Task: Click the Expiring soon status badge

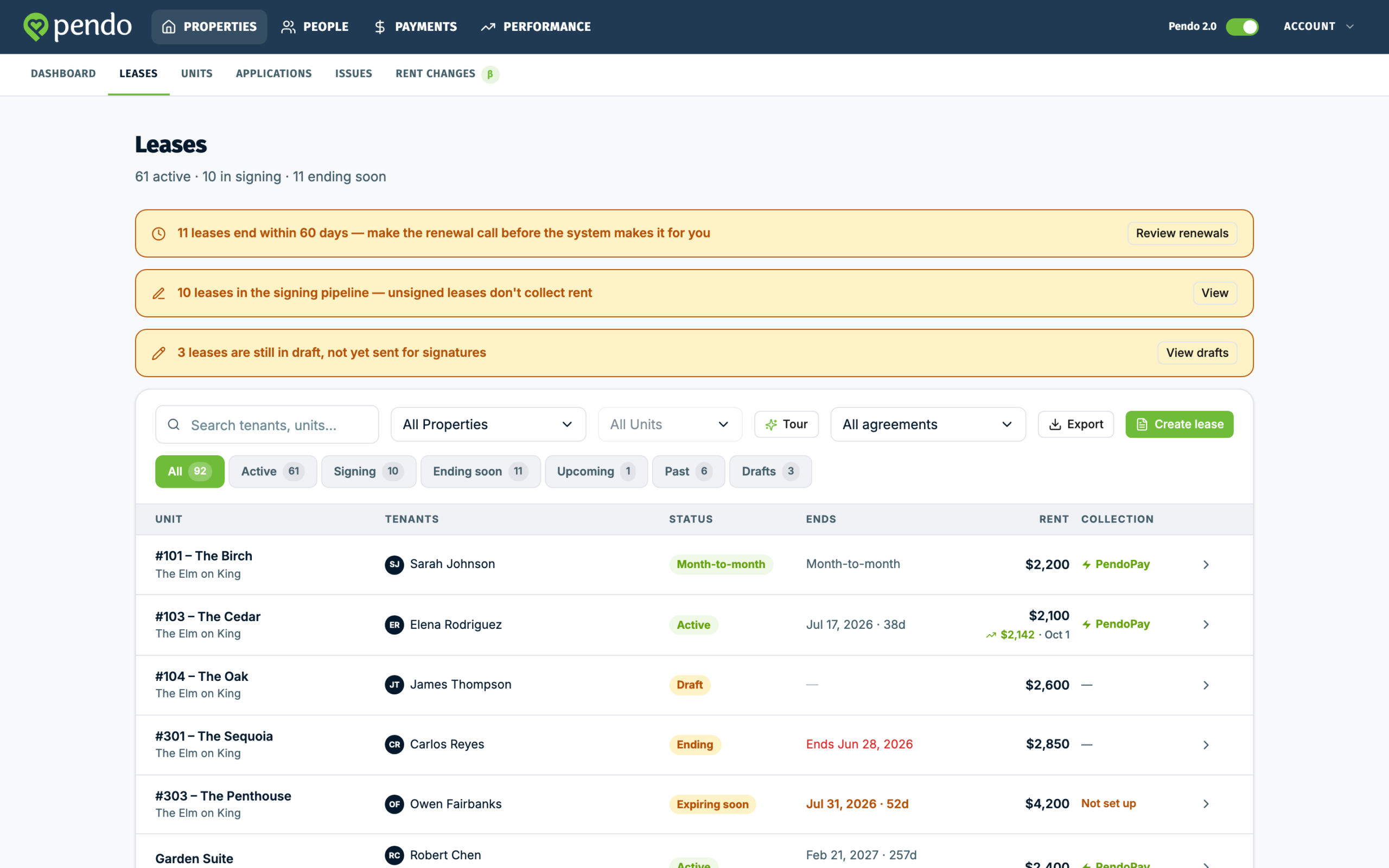Action: coord(712,805)
